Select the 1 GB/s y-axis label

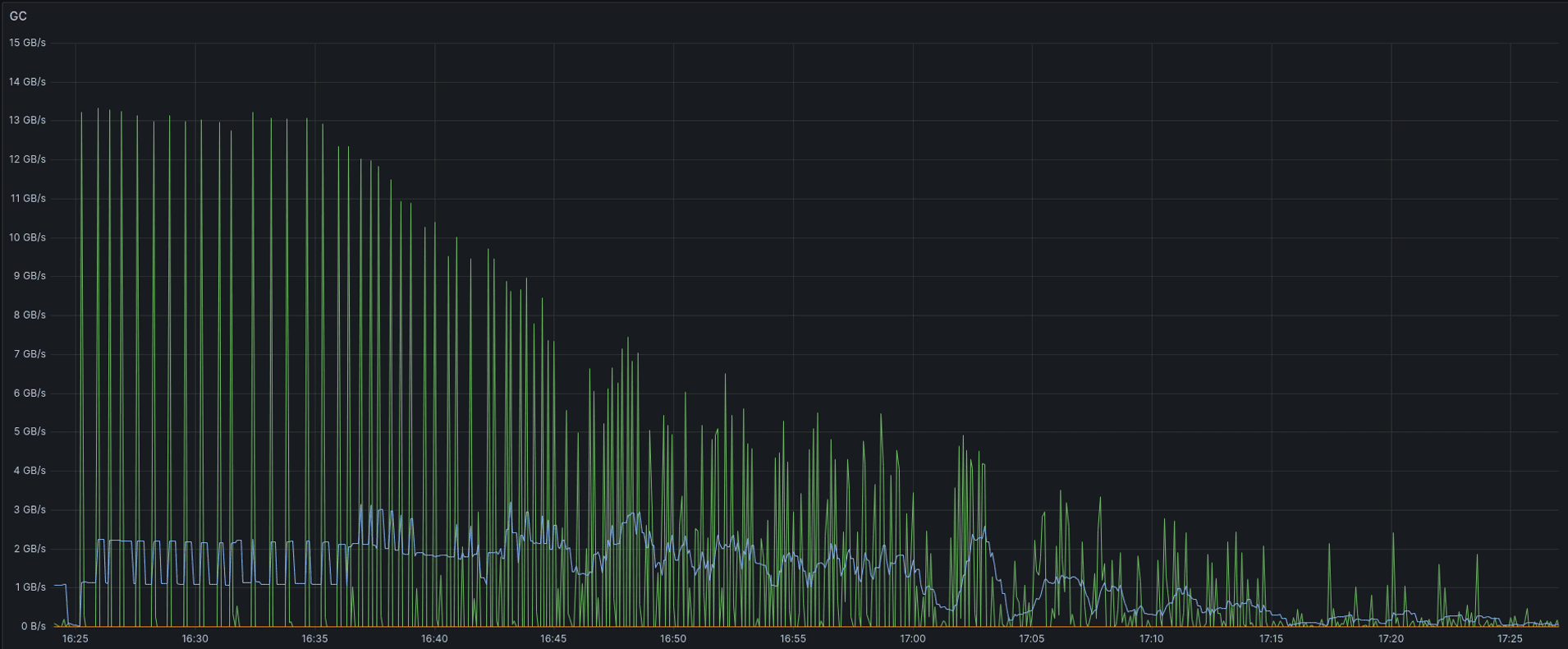[30, 587]
